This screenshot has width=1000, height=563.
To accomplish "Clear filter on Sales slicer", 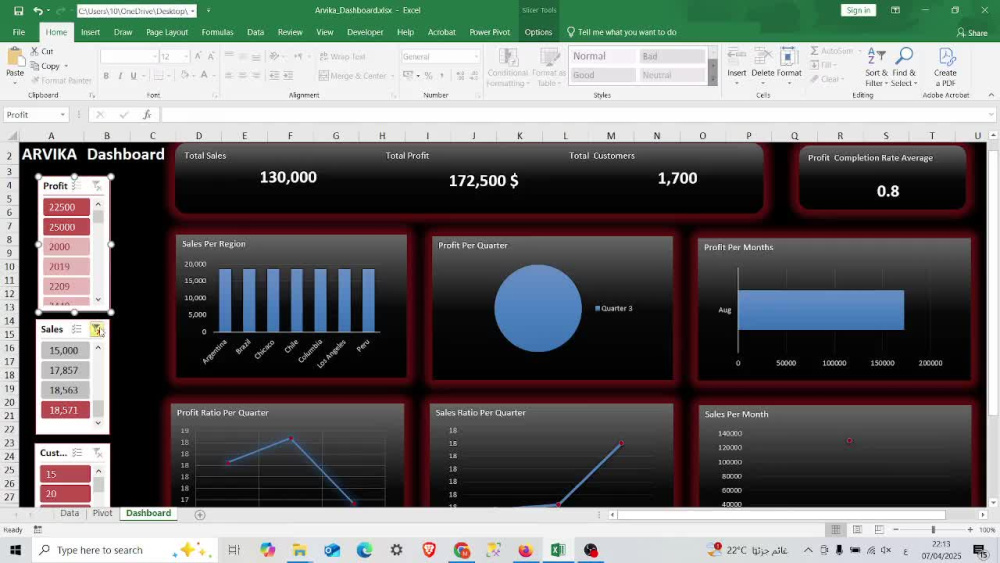I will tap(96, 329).
